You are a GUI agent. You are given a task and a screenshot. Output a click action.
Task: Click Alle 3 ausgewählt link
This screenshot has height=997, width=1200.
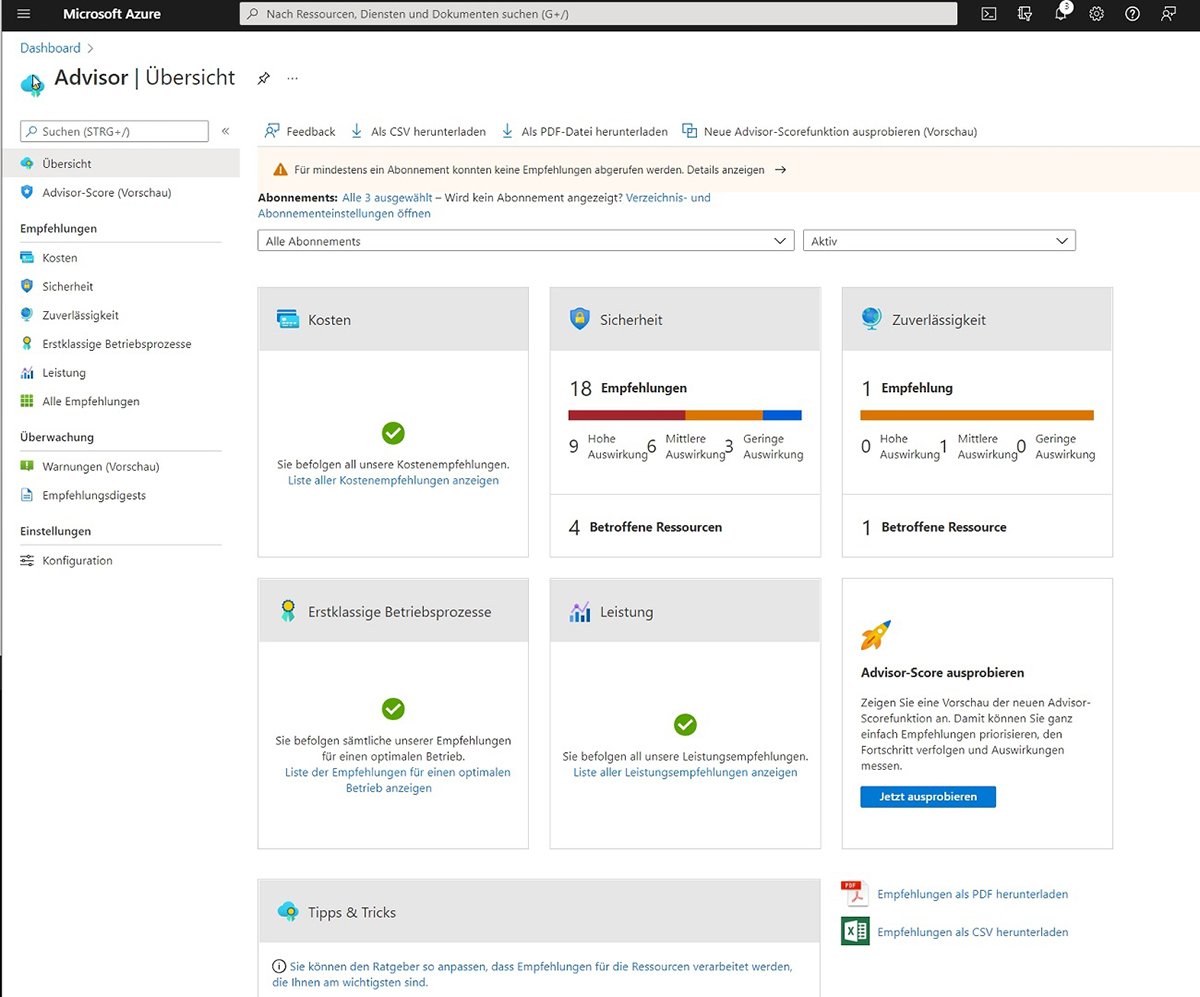[387, 198]
